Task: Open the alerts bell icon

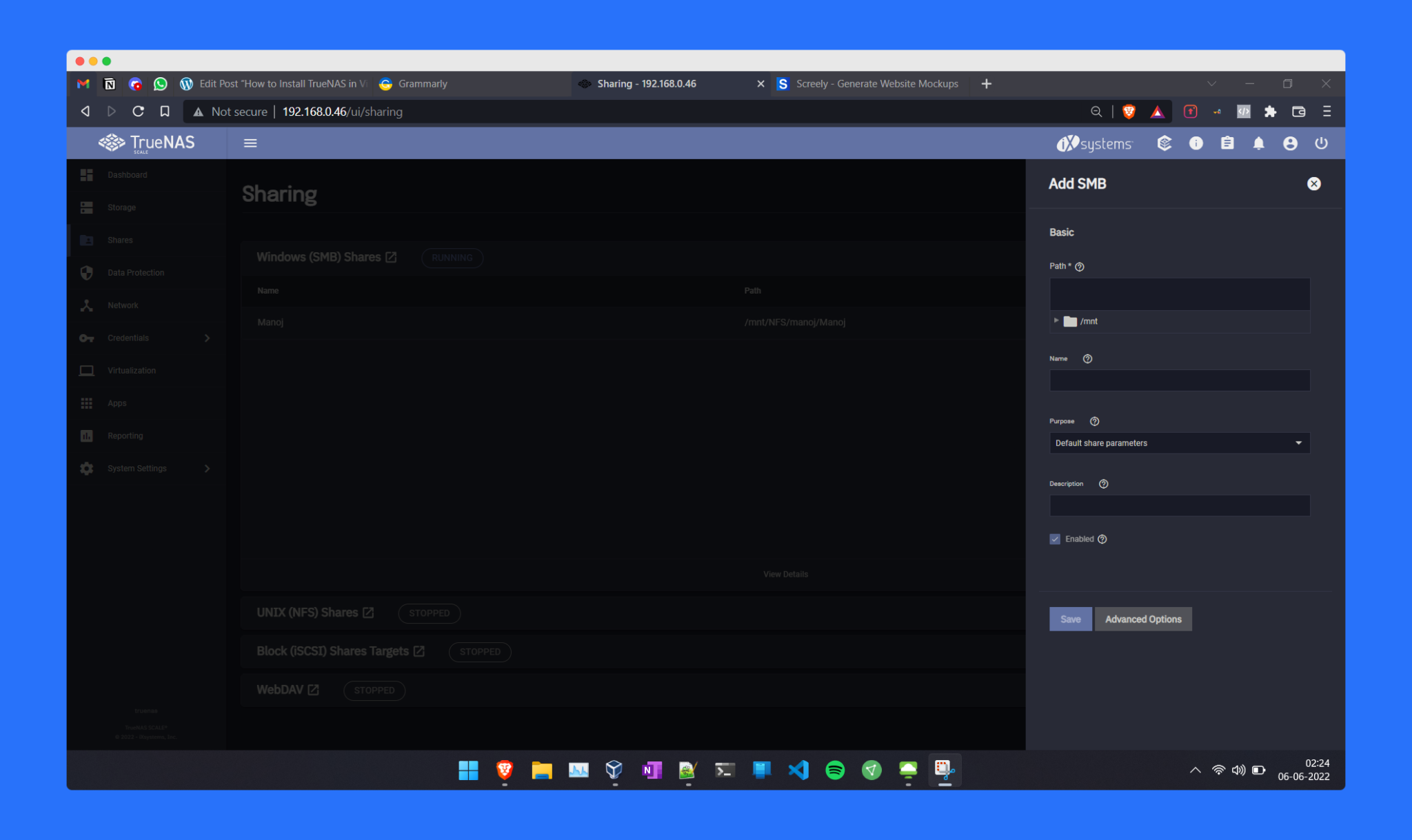Action: click(1258, 143)
